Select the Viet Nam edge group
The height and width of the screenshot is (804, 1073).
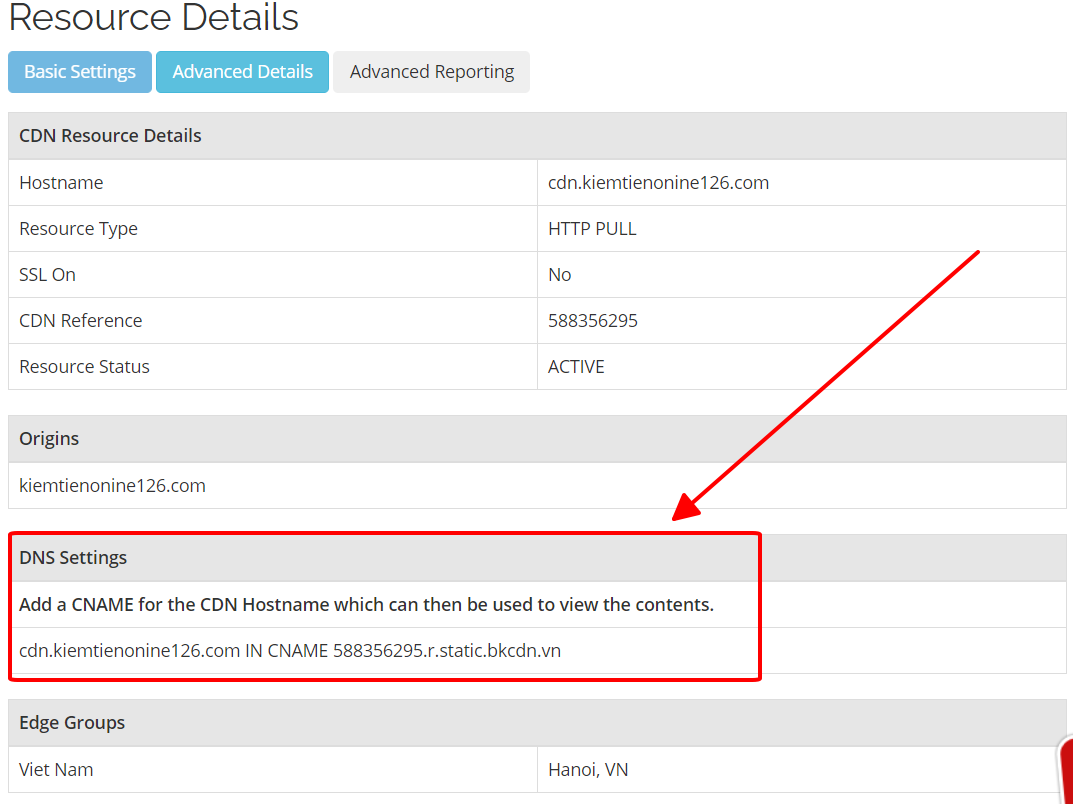point(56,770)
